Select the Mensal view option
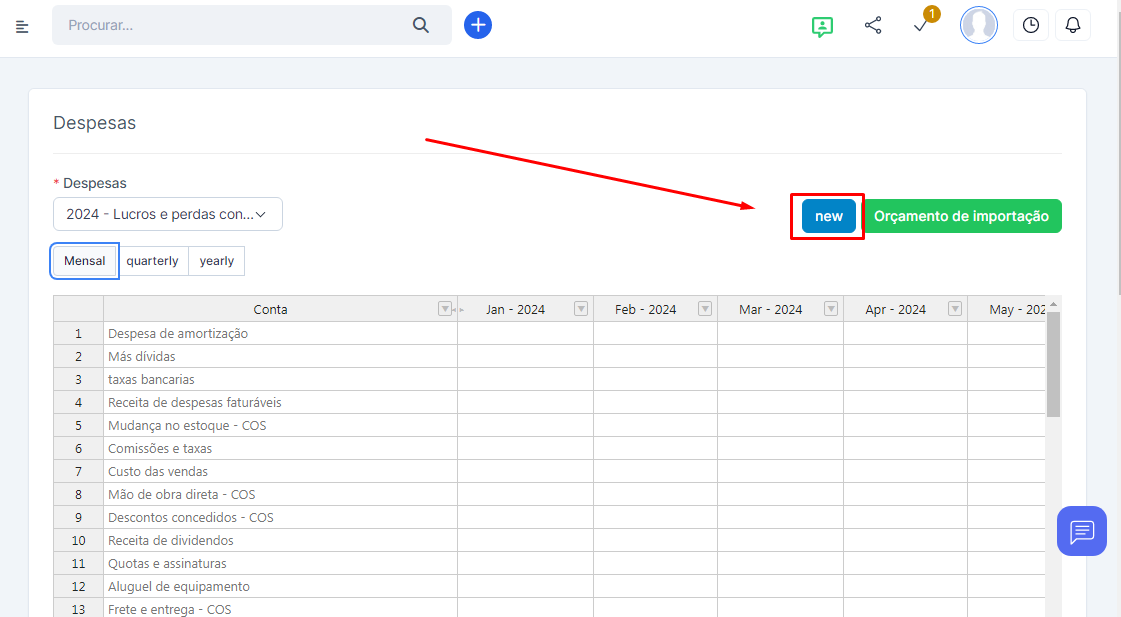 (85, 261)
